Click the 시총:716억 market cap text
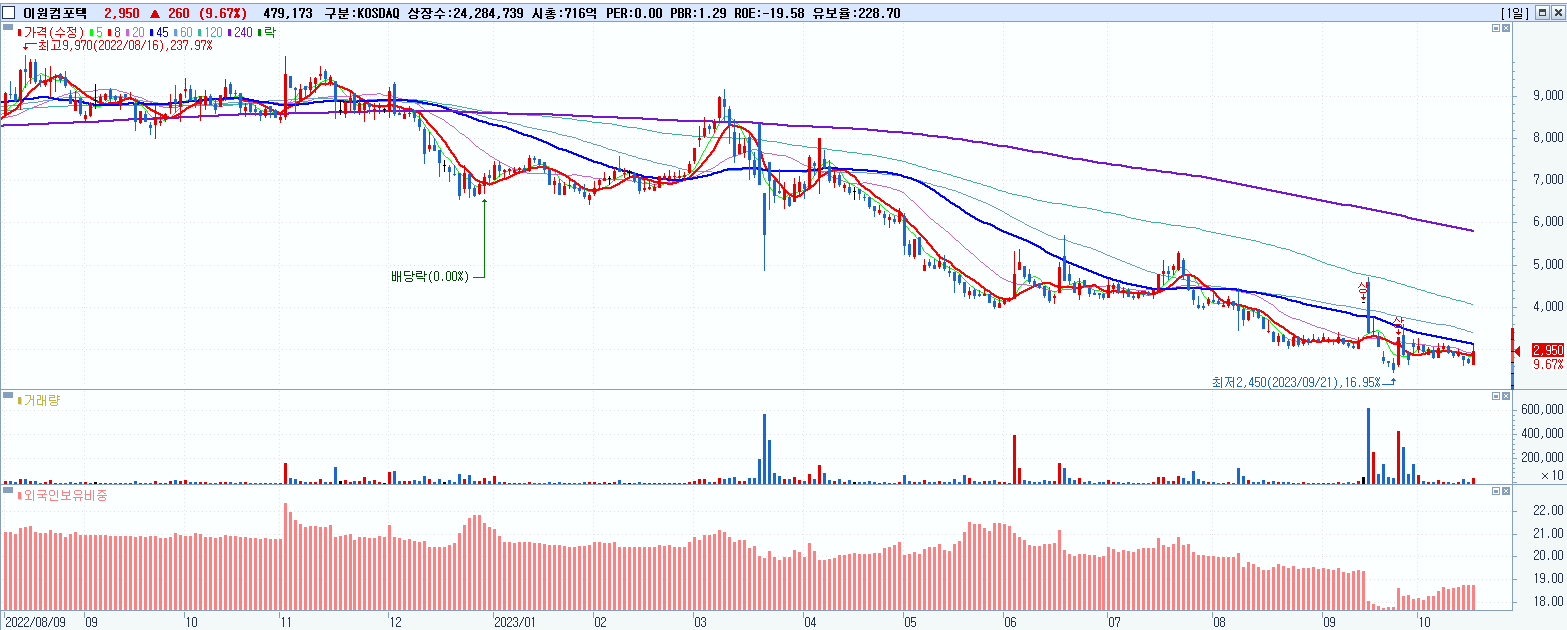1567x630 pixels. coord(568,13)
